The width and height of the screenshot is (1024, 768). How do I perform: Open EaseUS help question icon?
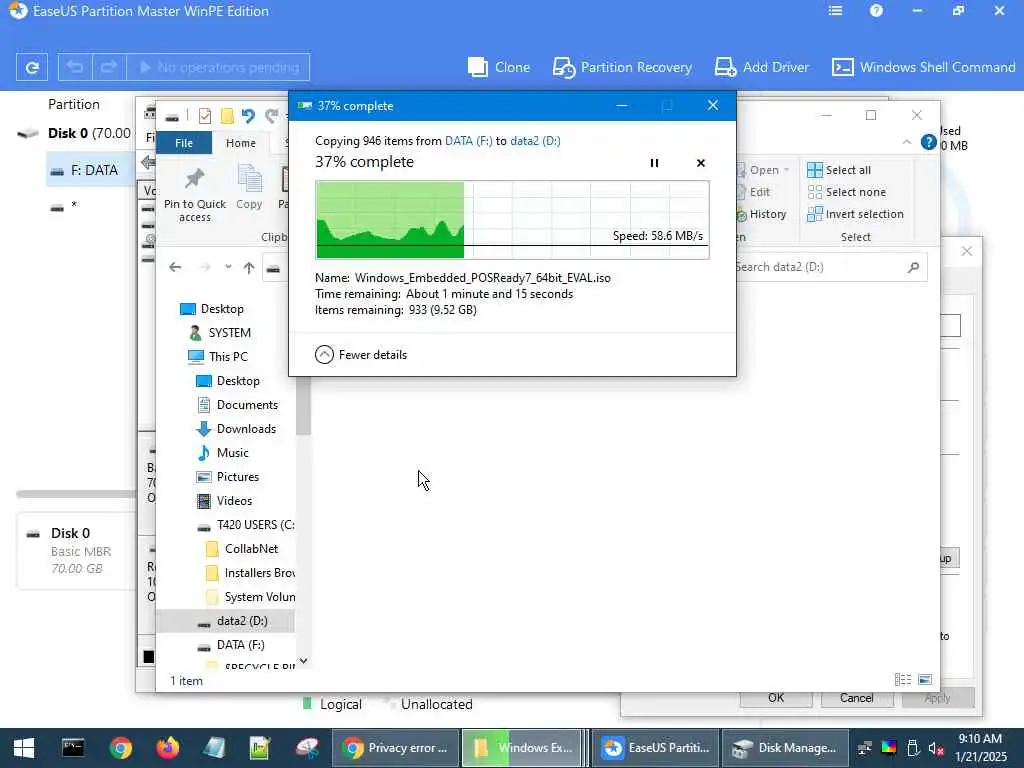[876, 11]
